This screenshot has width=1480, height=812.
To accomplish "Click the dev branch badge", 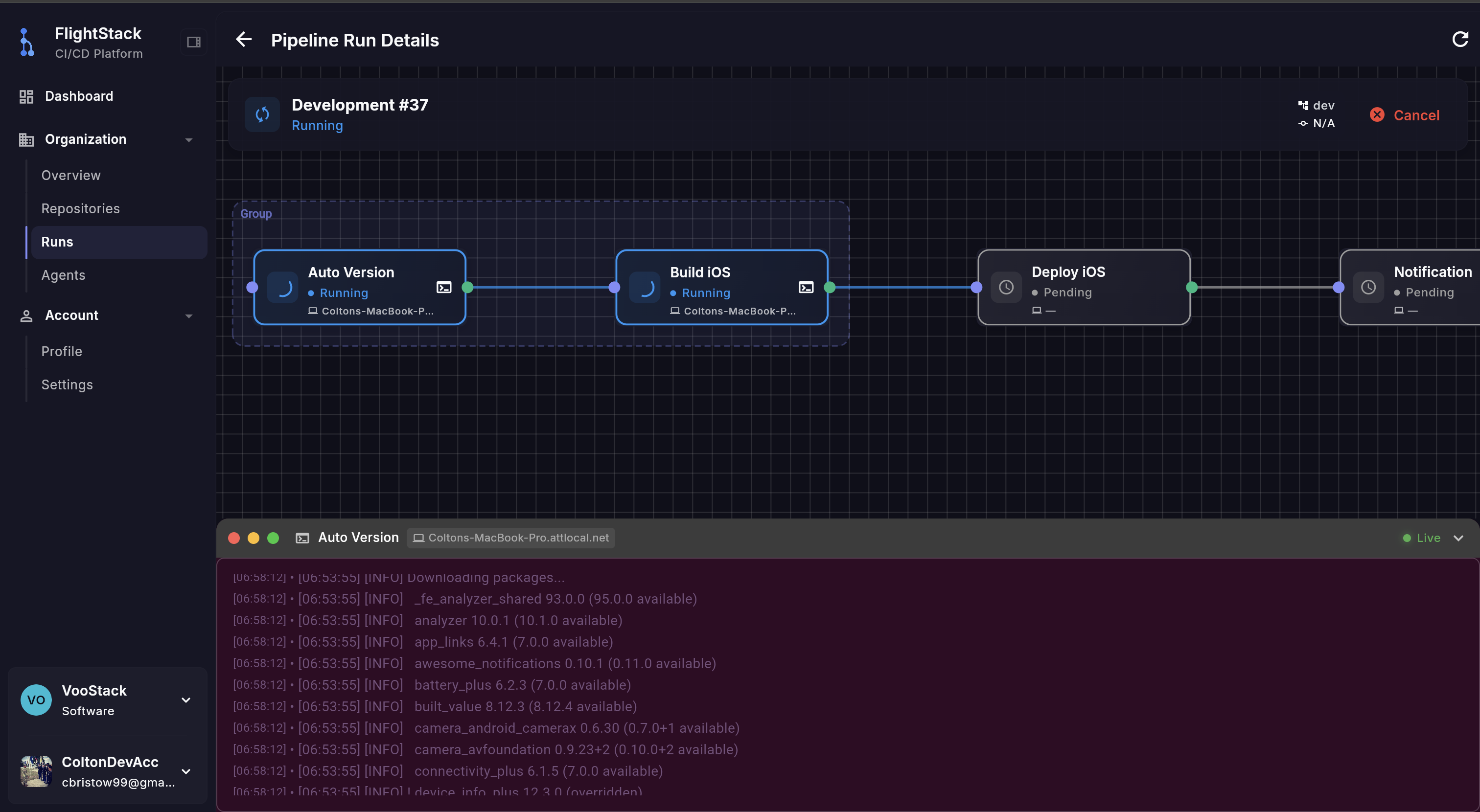I will click(x=1317, y=105).
